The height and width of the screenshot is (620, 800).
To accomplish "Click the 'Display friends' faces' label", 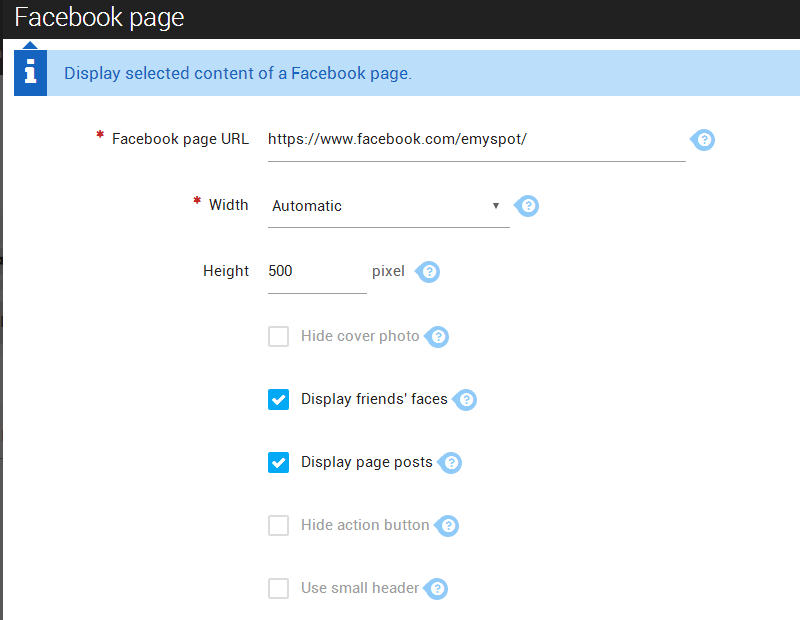I will (x=374, y=399).
